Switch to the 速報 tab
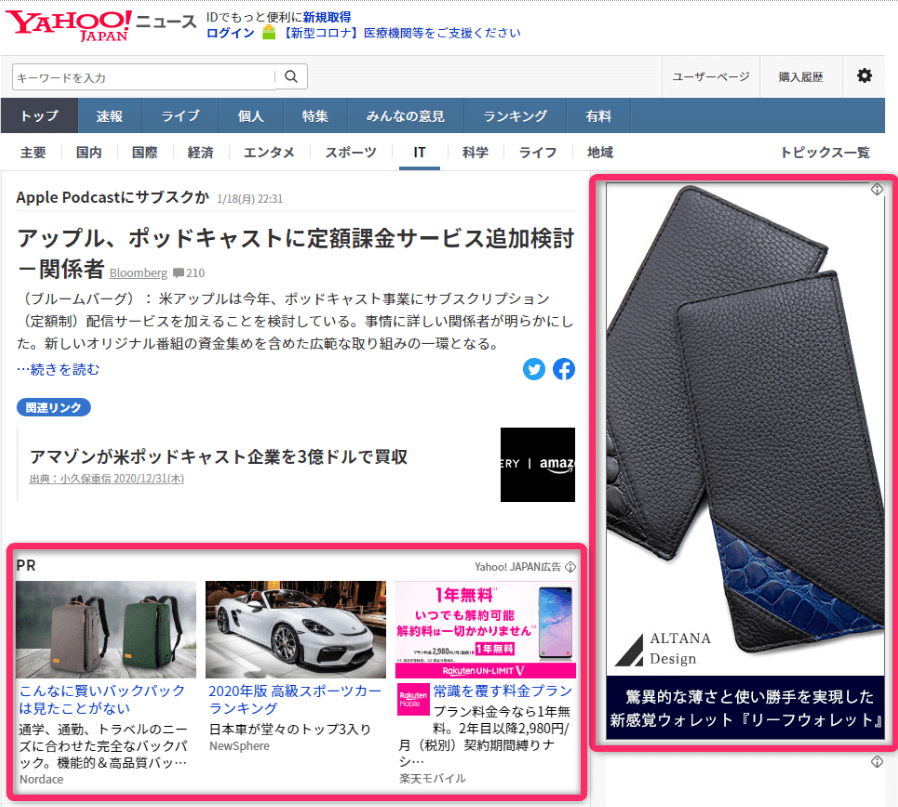The height and width of the screenshot is (807, 898). (x=109, y=116)
